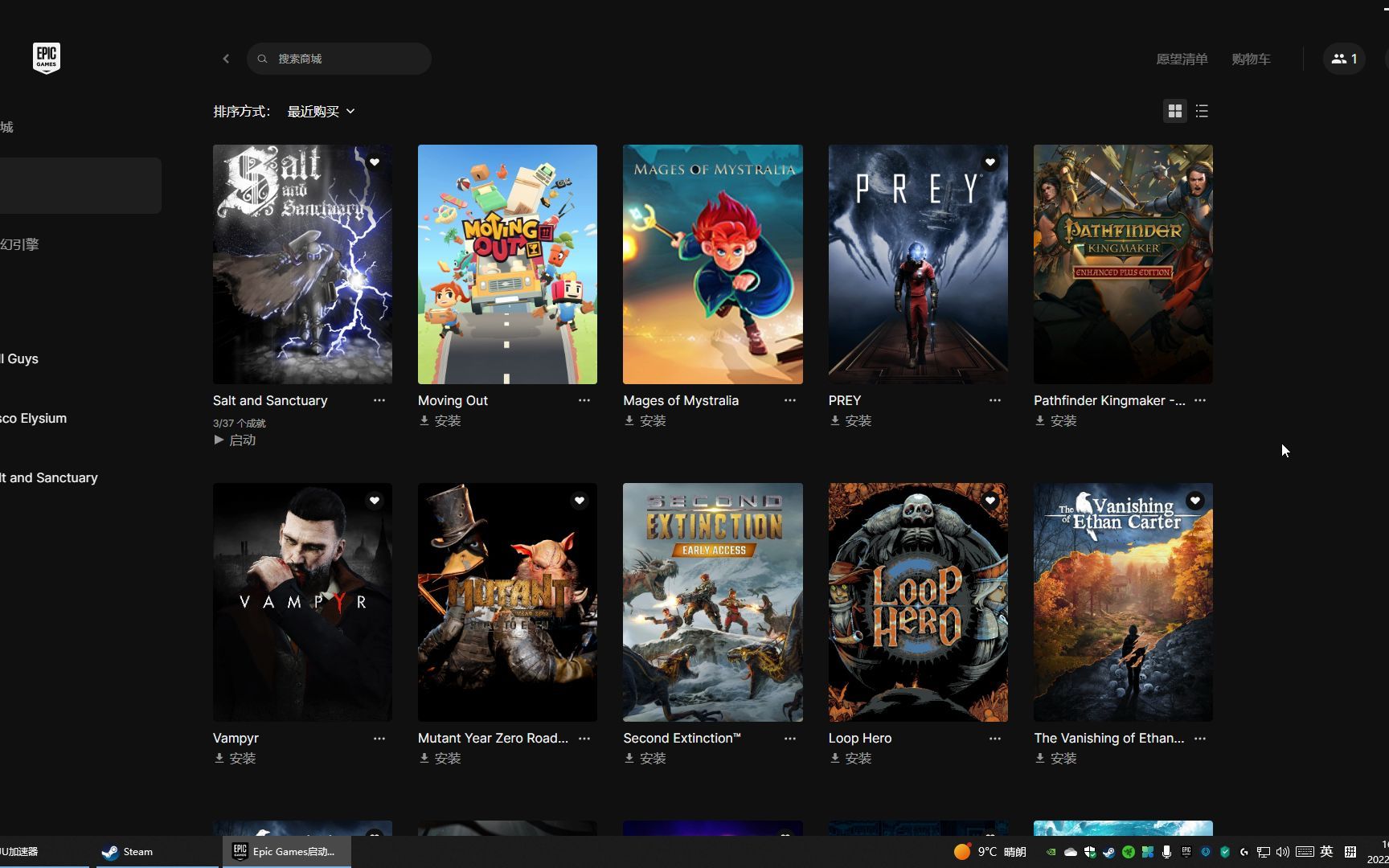Install Moving Out
This screenshot has height=868, width=1389.
[440, 420]
